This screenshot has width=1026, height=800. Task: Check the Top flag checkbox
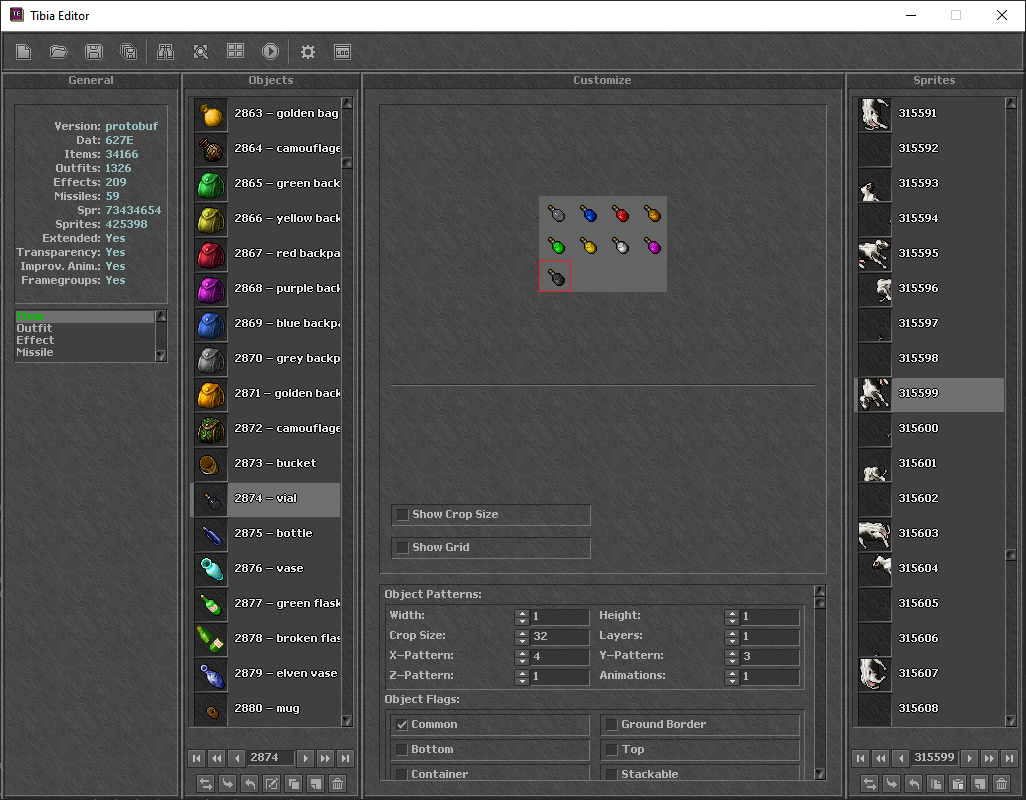(611, 750)
